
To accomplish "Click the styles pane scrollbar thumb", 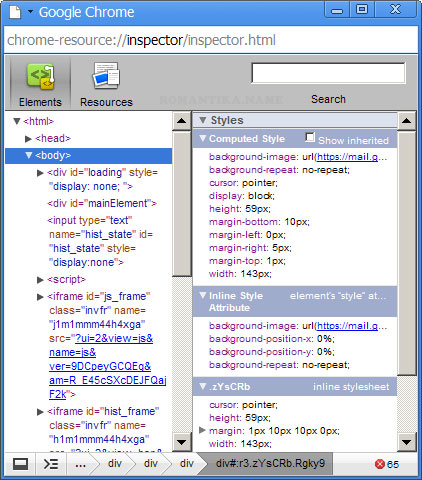I will click(x=407, y=253).
